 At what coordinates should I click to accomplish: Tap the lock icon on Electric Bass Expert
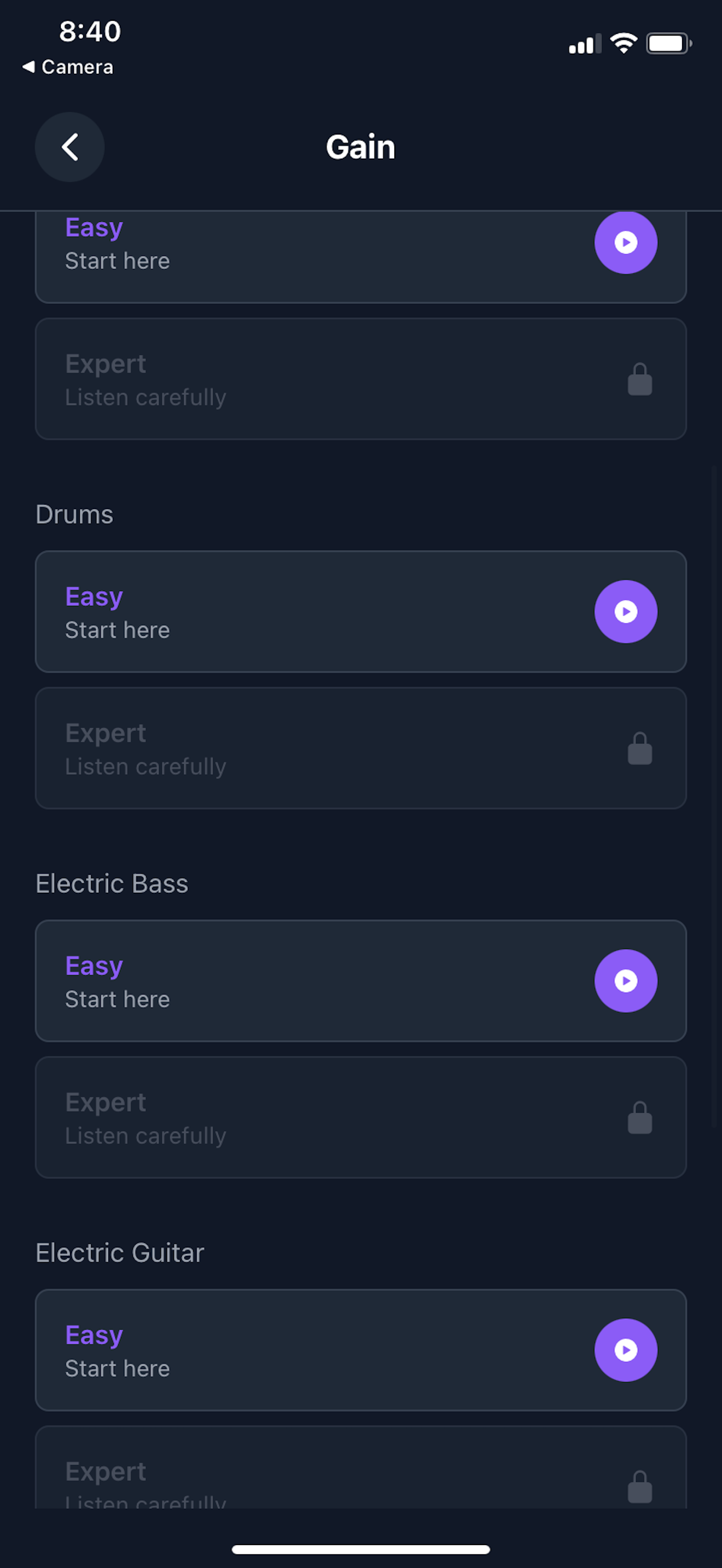tap(640, 1118)
